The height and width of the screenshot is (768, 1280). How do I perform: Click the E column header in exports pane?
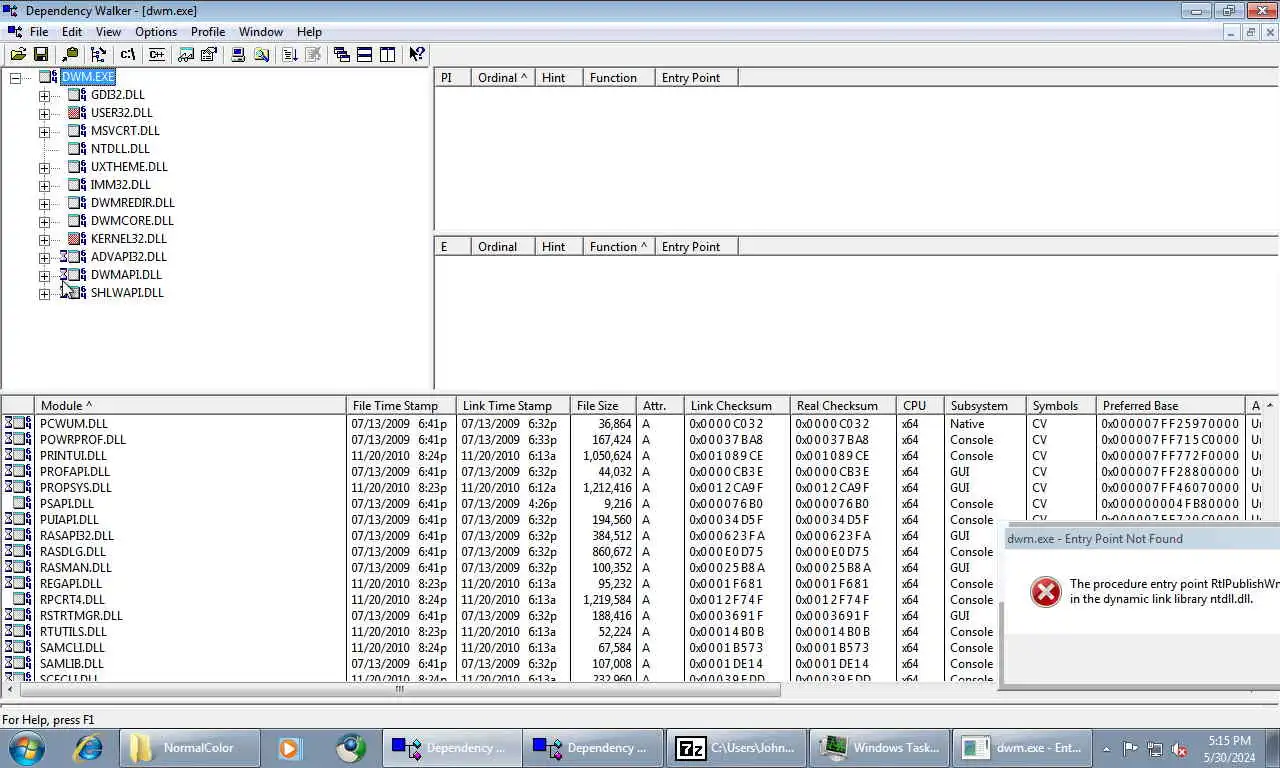tap(453, 246)
